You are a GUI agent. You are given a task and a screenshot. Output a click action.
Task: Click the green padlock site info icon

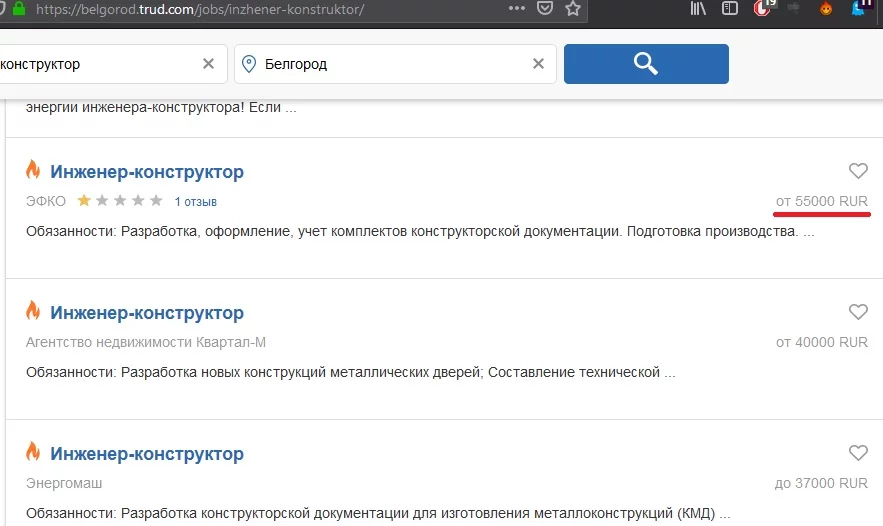coord(20,8)
